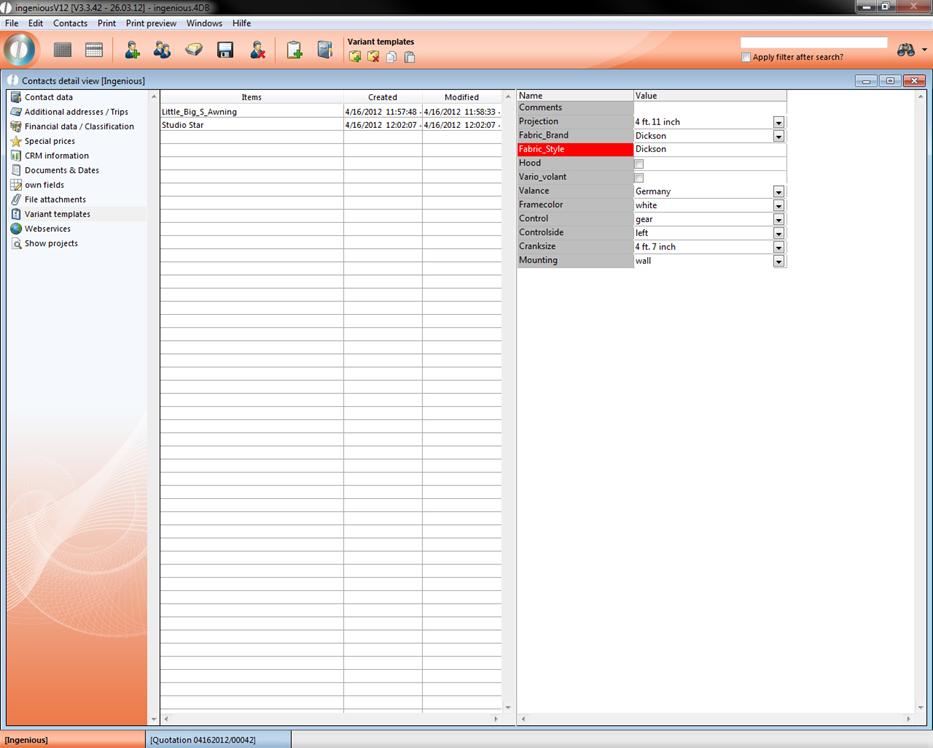Open the calendar view icon in toolbar
Viewport: 933px width, 748px height.
click(x=94, y=50)
